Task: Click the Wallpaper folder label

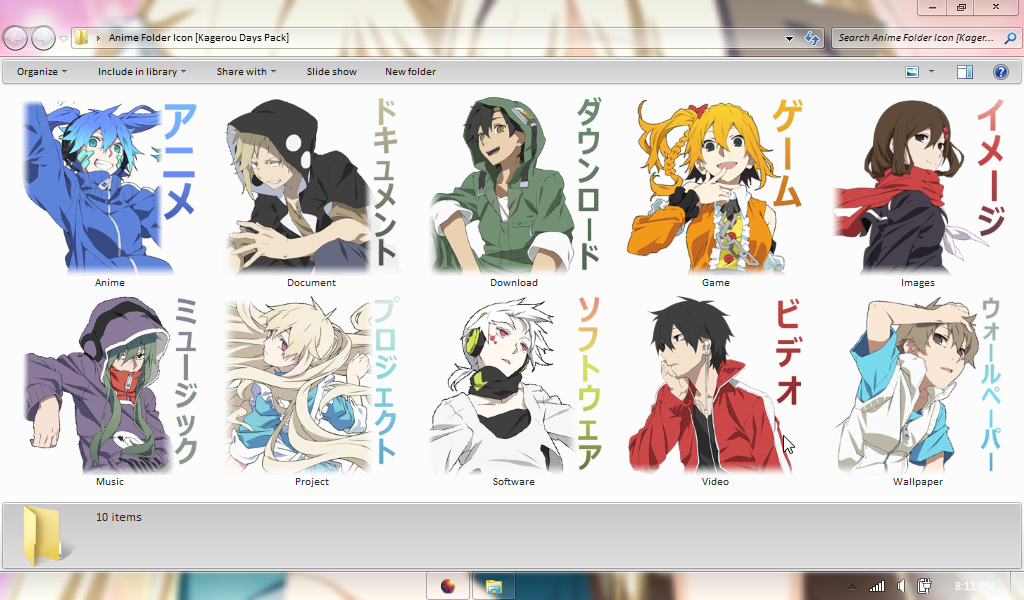Action: (x=918, y=482)
